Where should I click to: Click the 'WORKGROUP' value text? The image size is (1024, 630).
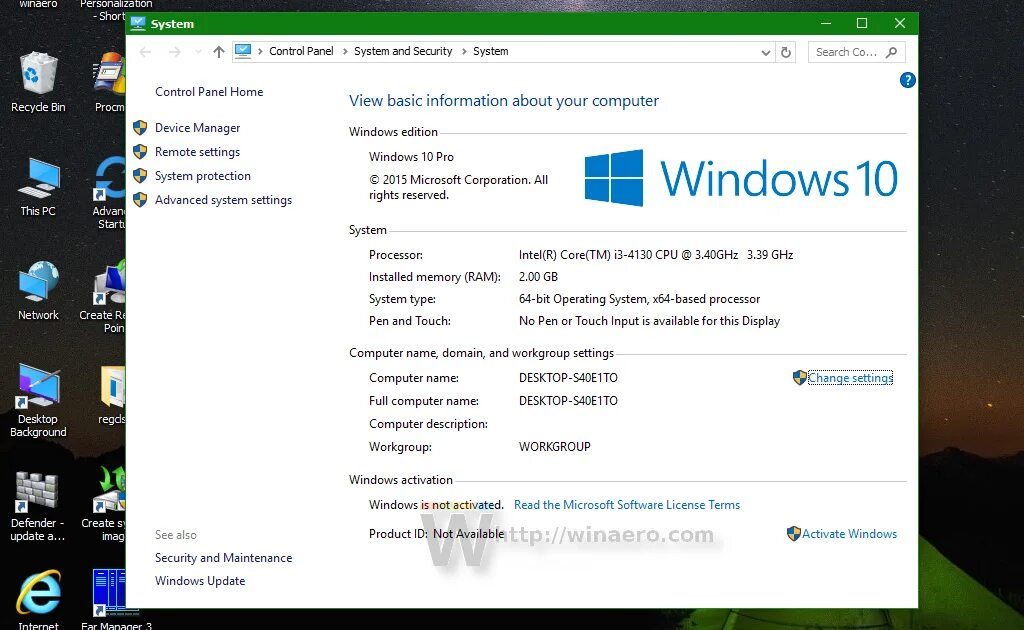[554, 447]
